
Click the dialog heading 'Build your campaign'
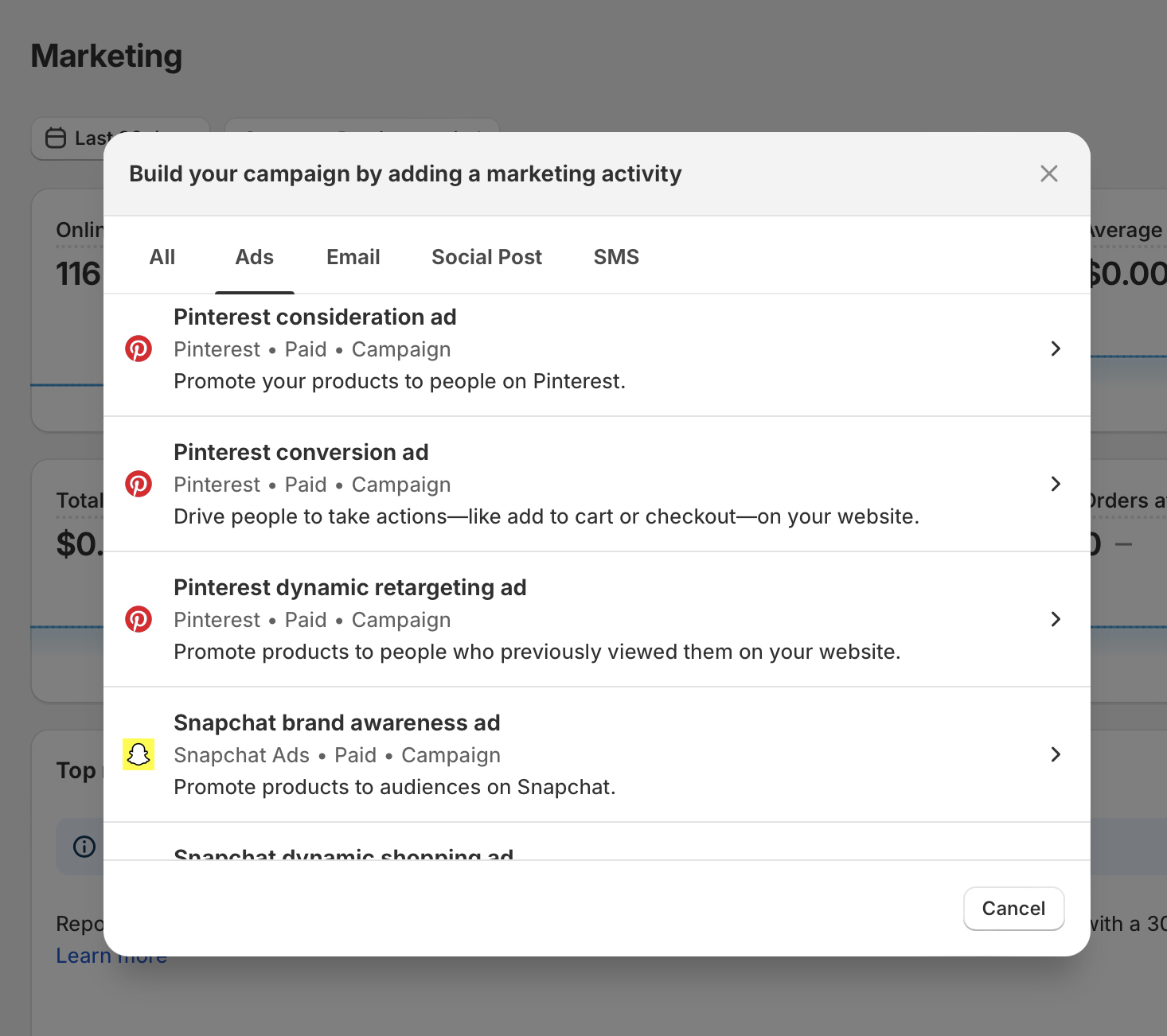point(405,173)
